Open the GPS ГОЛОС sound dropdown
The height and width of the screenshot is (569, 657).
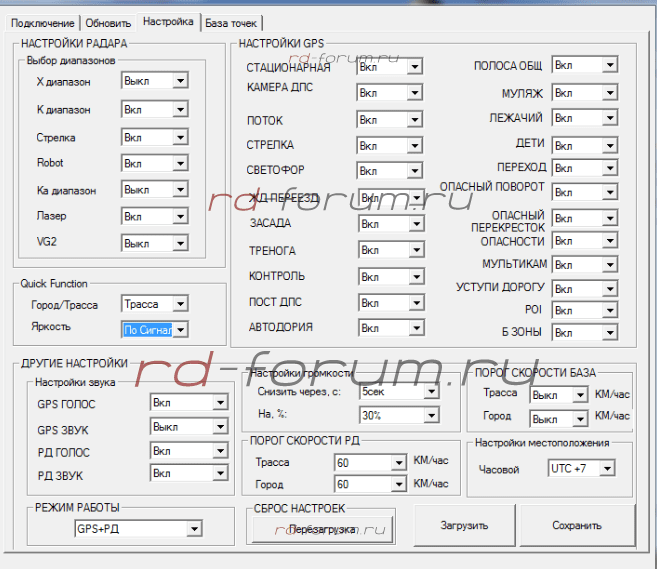pyautogui.click(x=189, y=403)
